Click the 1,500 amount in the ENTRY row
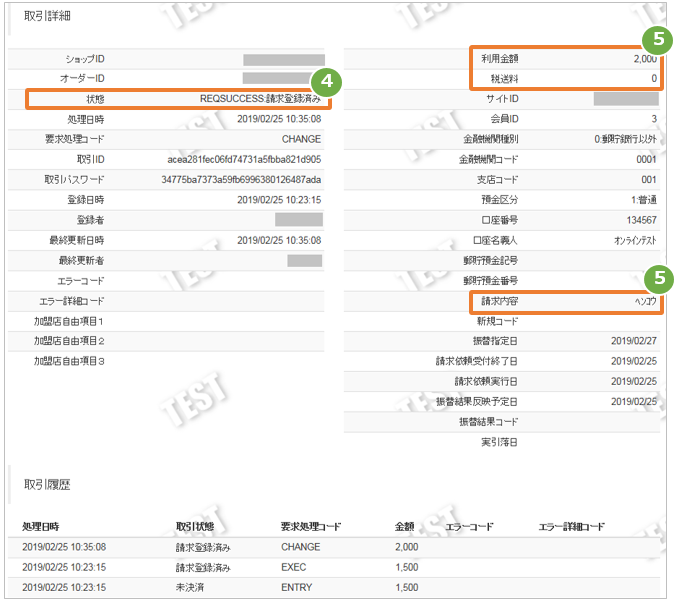Image resolution: width=677 pixels, height=603 pixels. [x=407, y=587]
